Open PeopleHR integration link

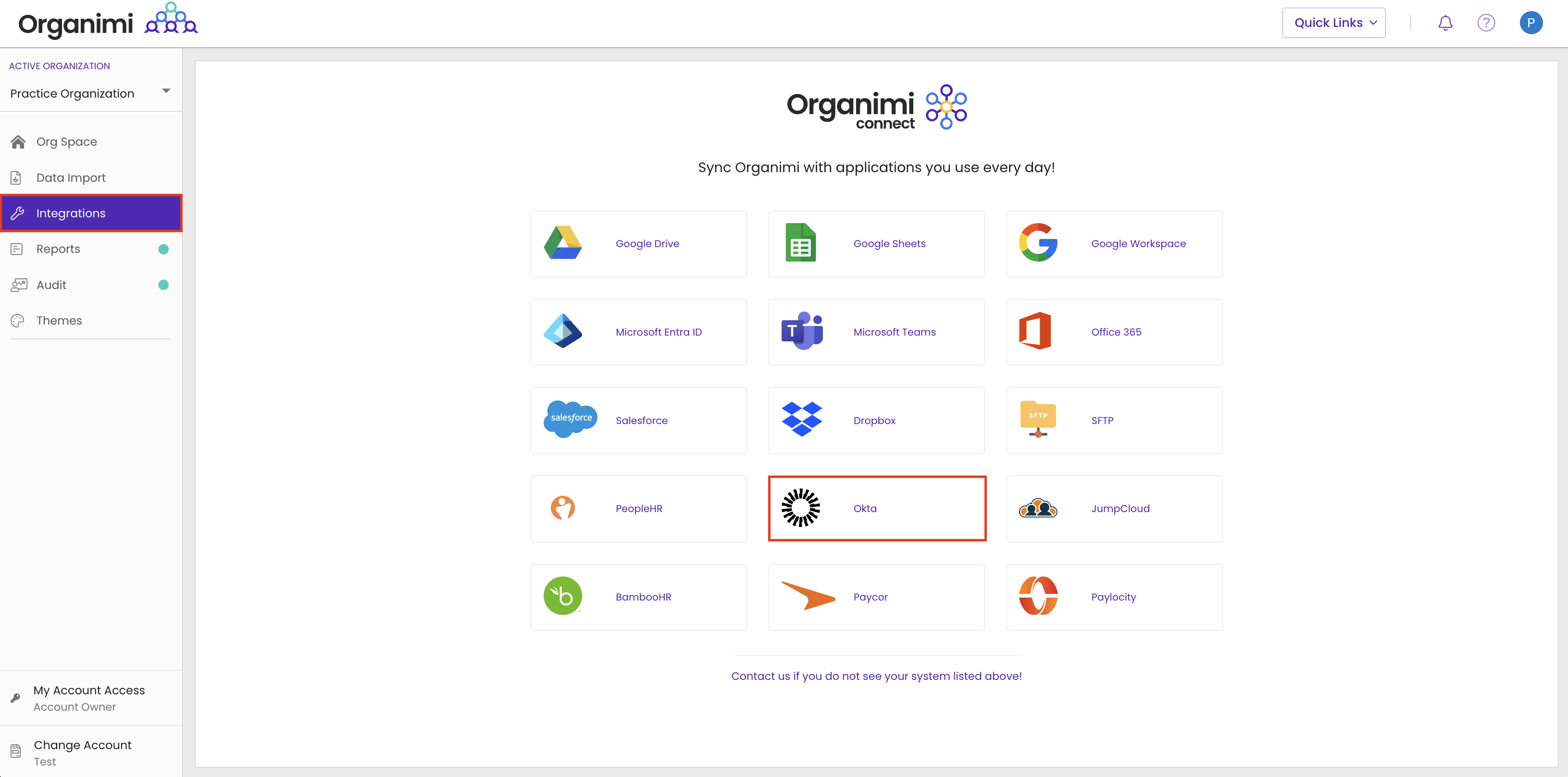638,508
